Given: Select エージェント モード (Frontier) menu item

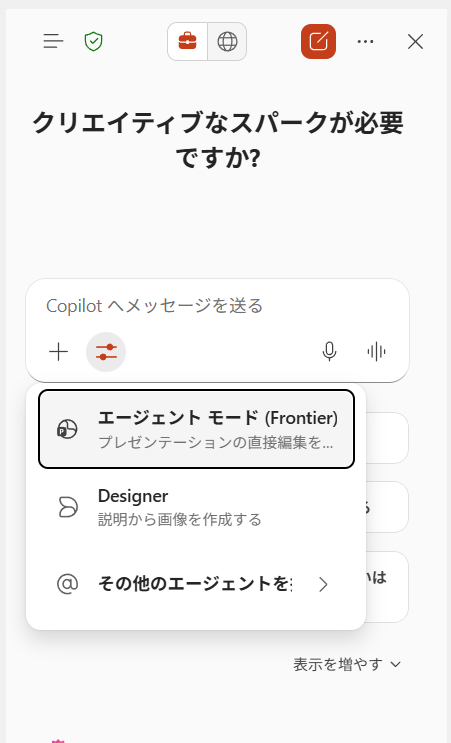Looking at the screenshot, I should [196, 429].
